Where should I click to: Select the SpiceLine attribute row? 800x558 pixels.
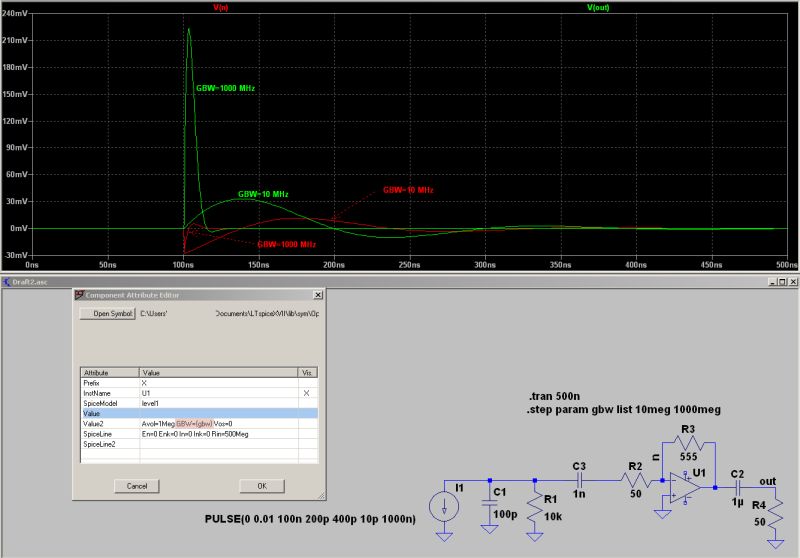pyautogui.click(x=199, y=434)
